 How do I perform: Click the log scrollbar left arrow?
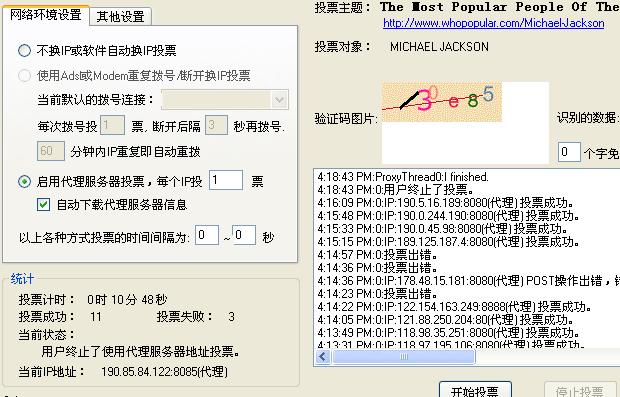[323, 357]
